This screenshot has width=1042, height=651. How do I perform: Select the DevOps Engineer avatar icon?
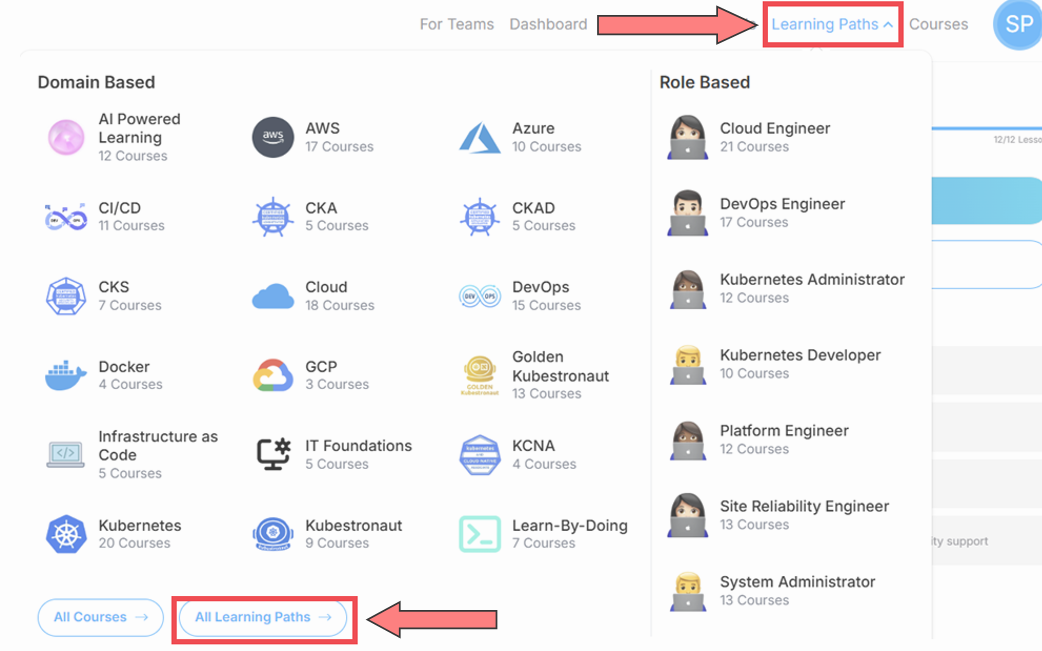click(687, 213)
